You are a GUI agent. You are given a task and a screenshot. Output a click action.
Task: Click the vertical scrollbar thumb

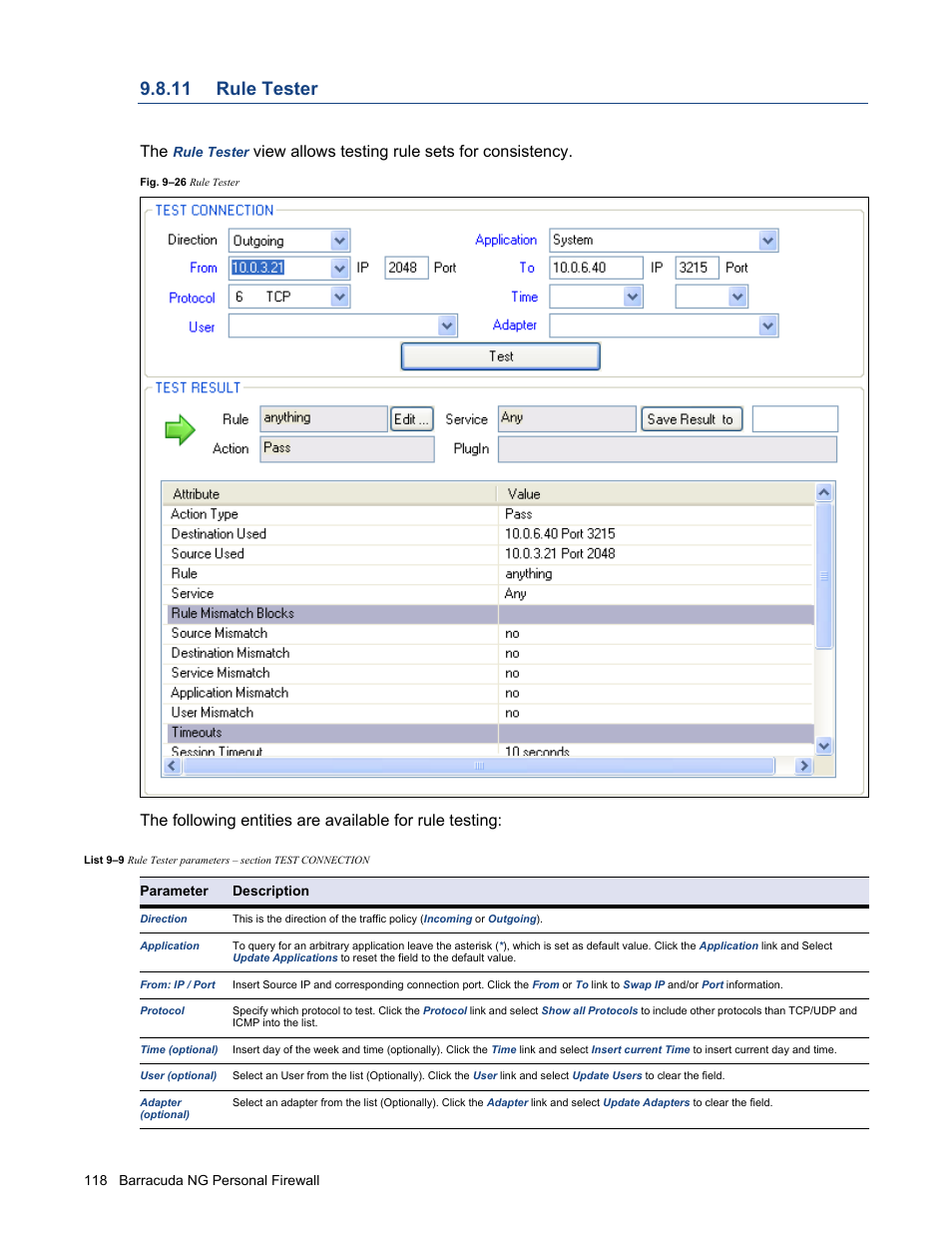[824, 575]
